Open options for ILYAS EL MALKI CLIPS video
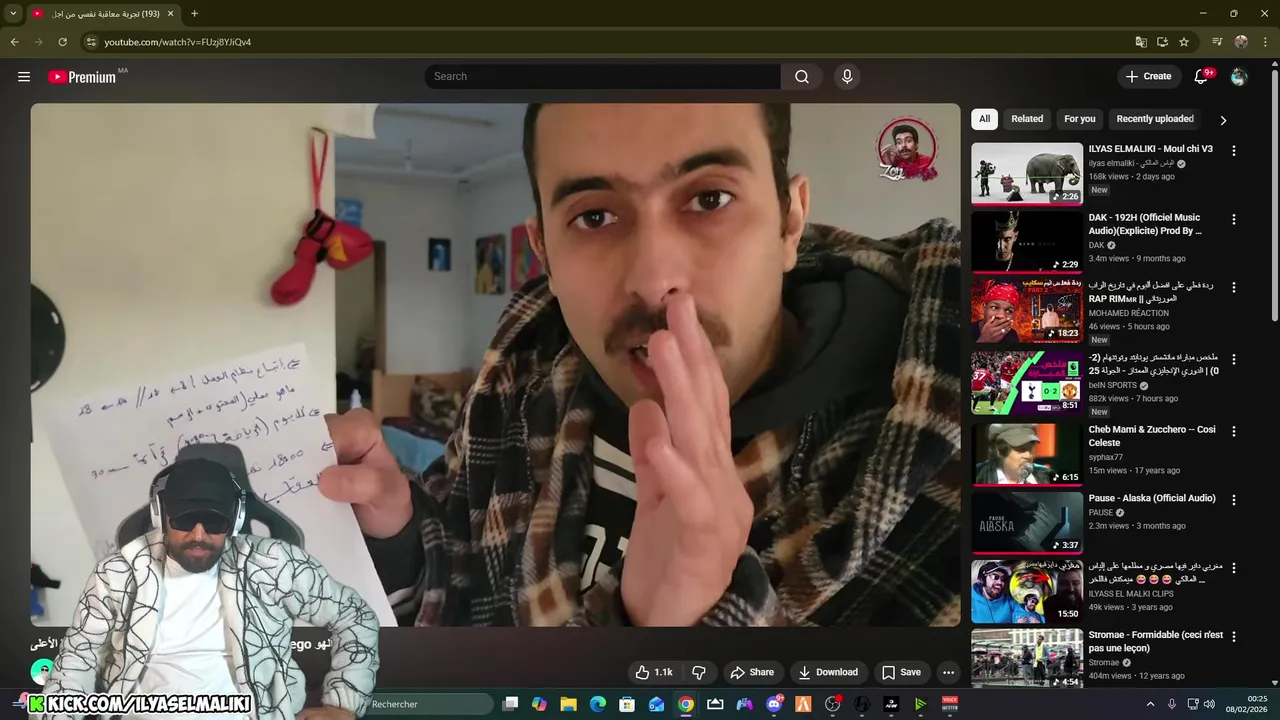Image resolution: width=1280 pixels, height=720 pixels. coord(1233,568)
